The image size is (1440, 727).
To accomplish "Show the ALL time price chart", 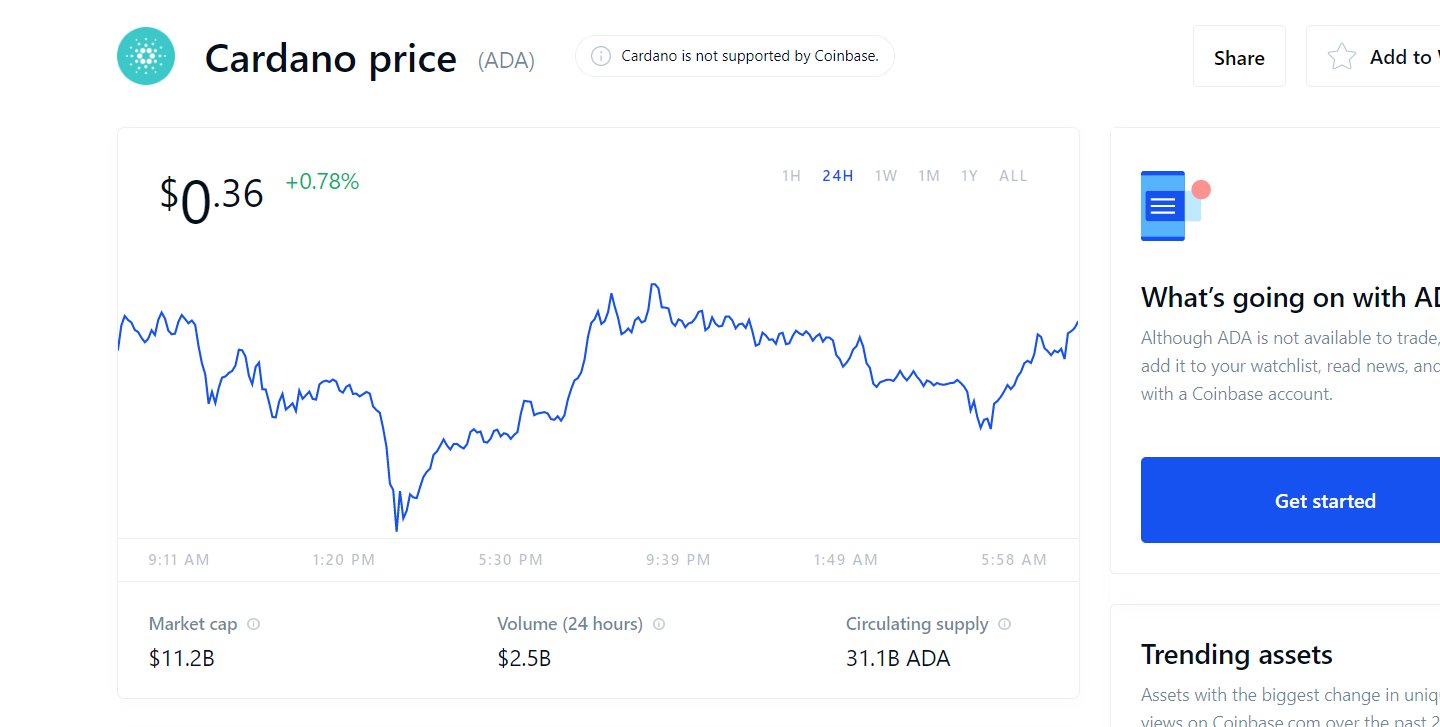I will pos(1013,176).
